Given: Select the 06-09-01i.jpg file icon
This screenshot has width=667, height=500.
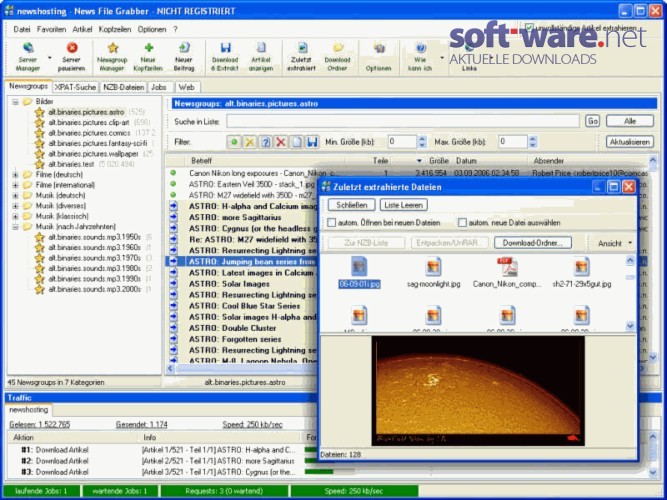Looking at the screenshot, I should click(x=359, y=267).
